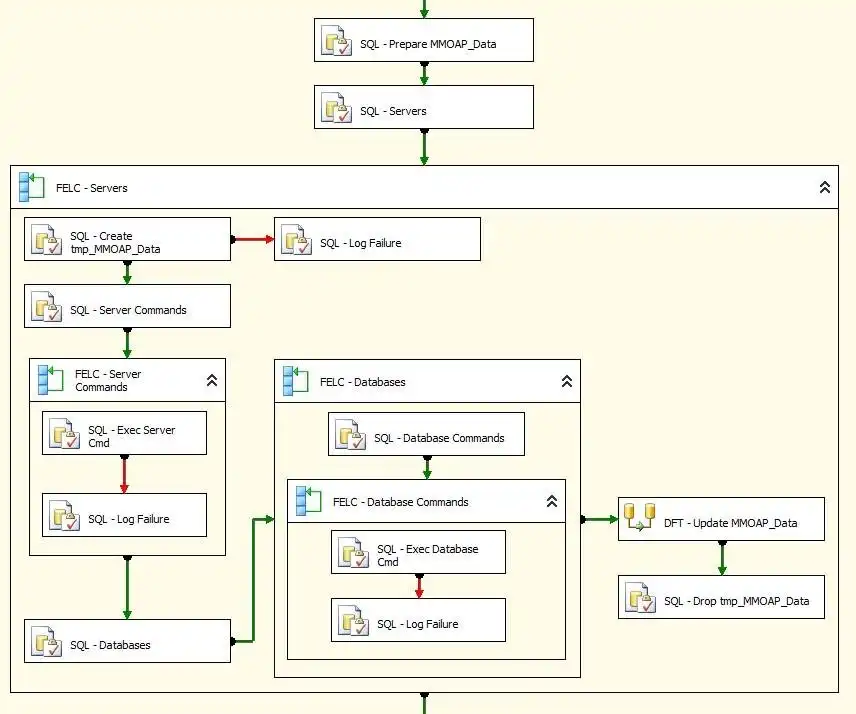
Task: Click the SQL - Exec Server Cmd icon
Action: click(x=64, y=433)
